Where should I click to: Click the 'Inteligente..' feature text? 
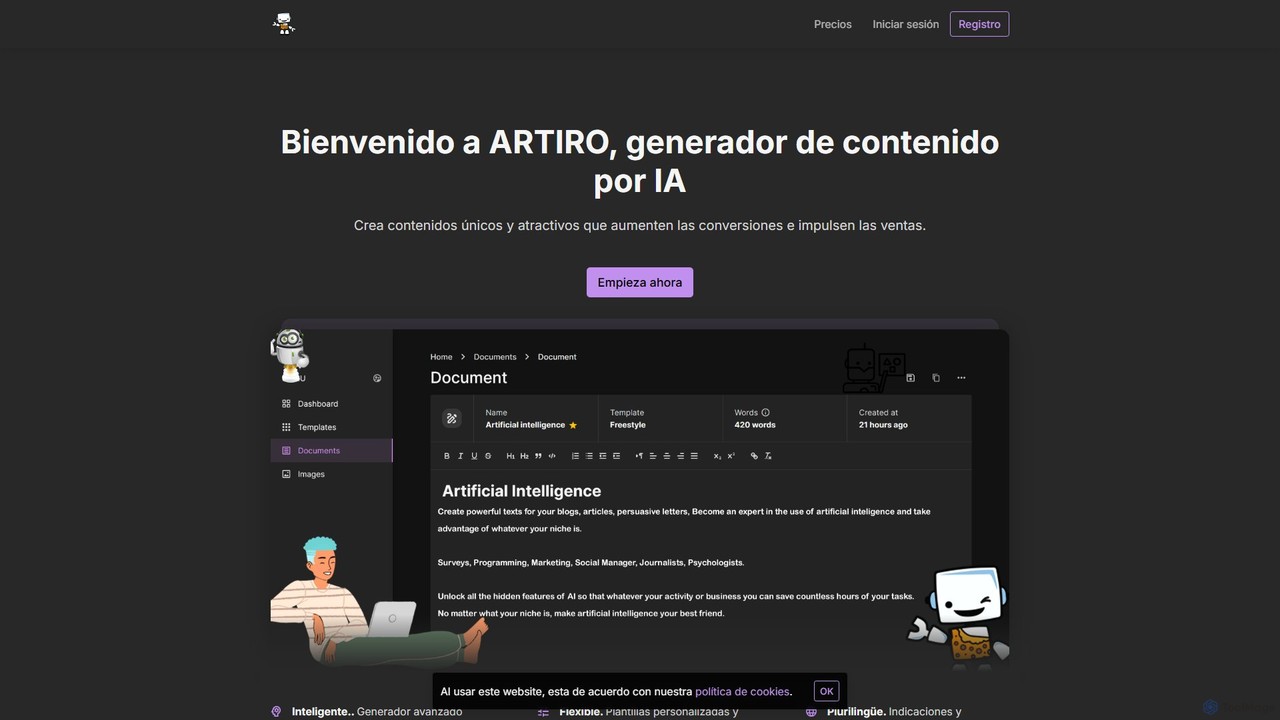[323, 711]
